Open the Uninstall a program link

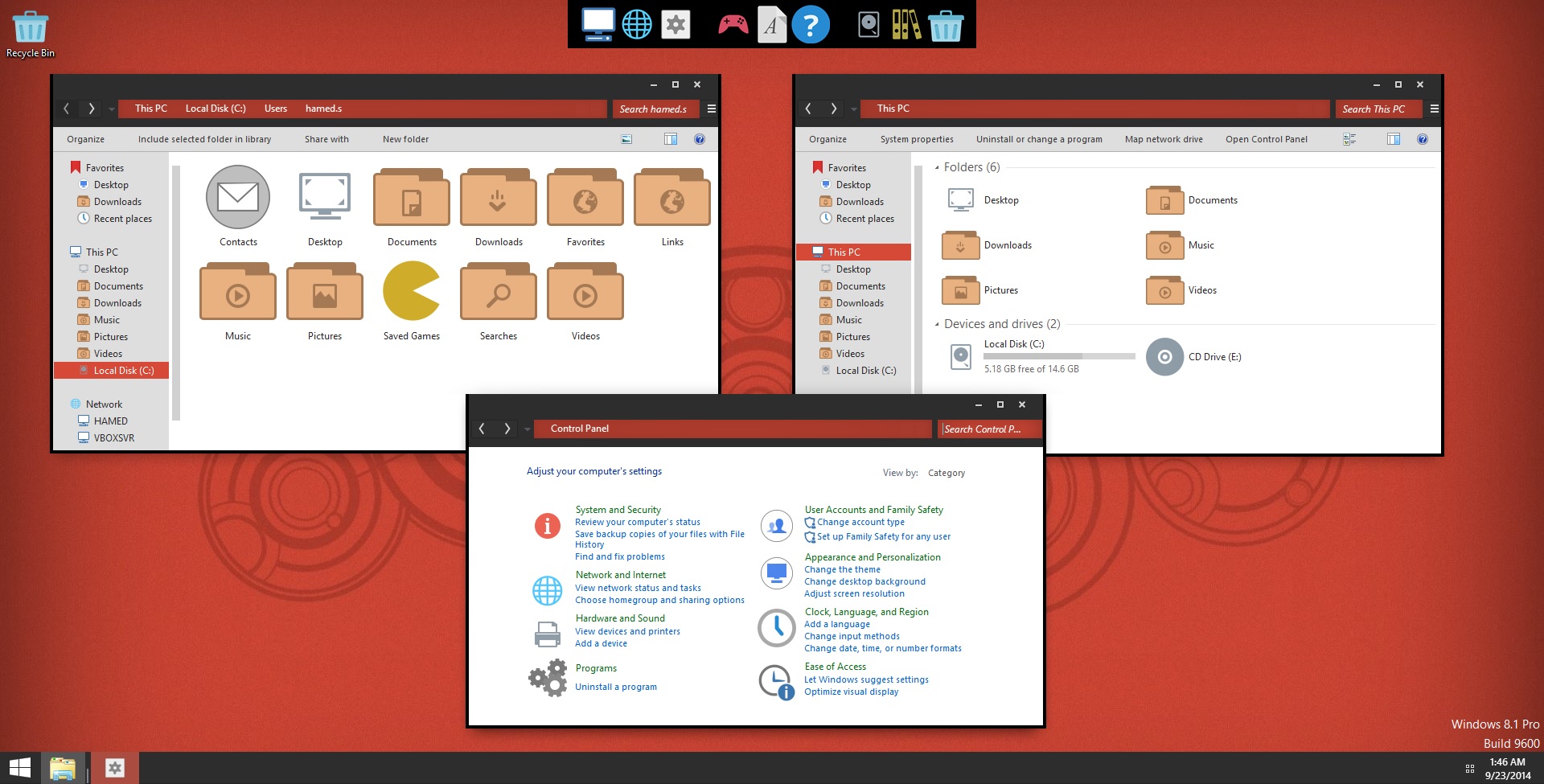pos(615,687)
